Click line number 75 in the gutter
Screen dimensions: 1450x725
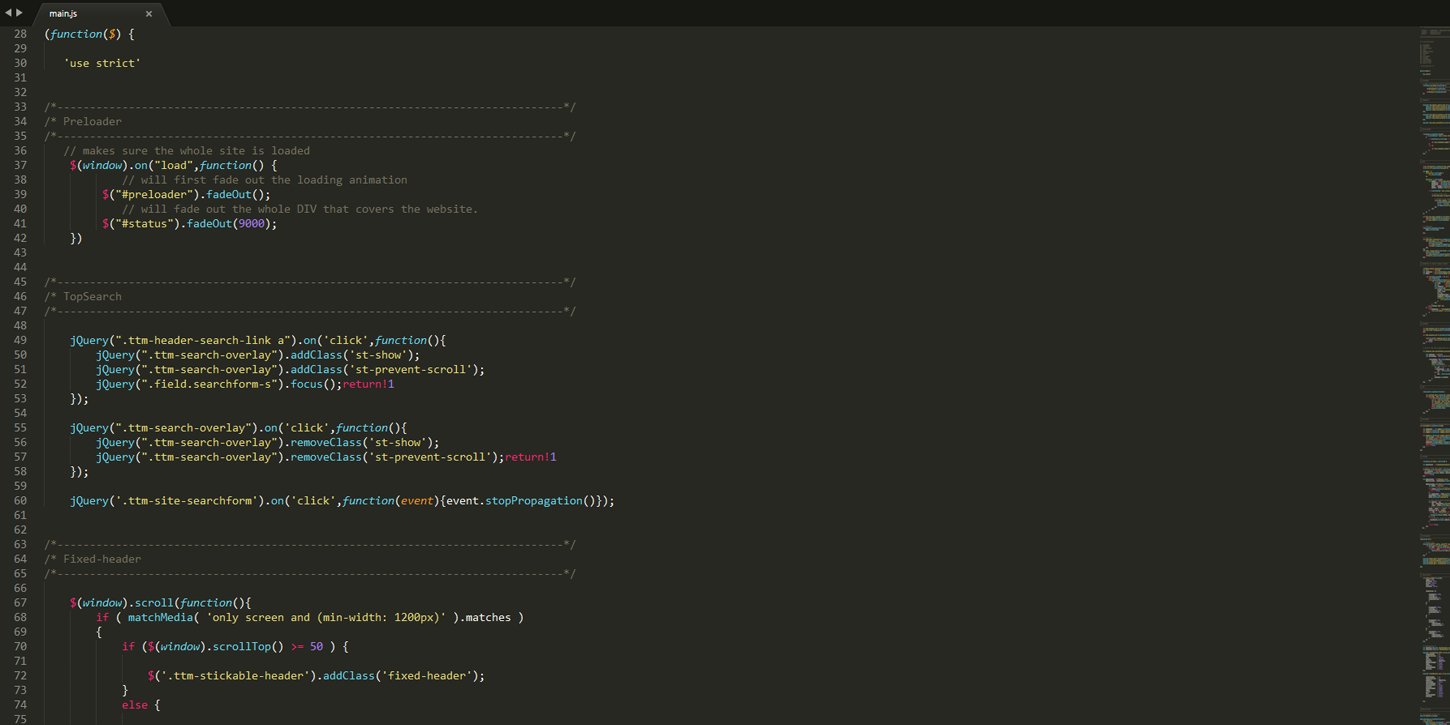pyautogui.click(x=20, y=719)
